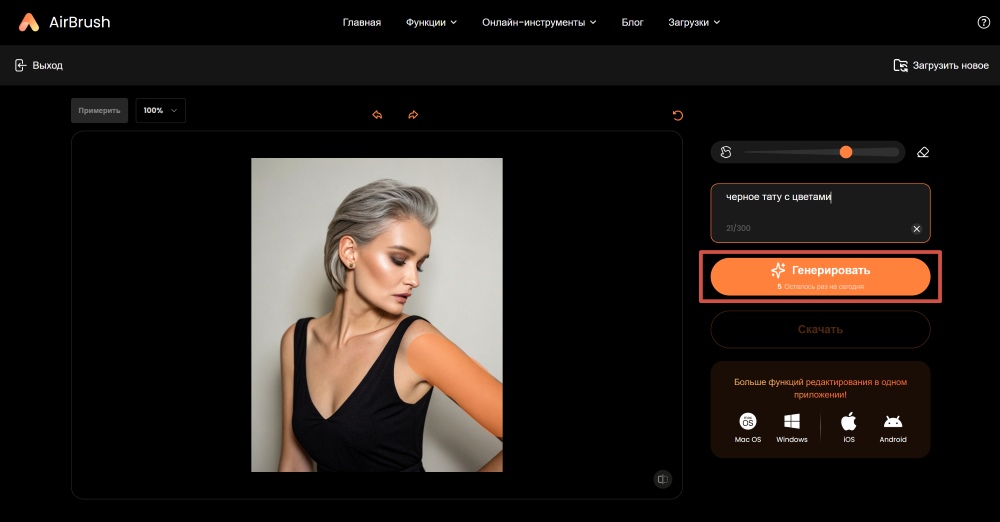Viewport: 1000px width, 522px height.
Task: Open help via the question mark icon
Action: tap(983, 22)
